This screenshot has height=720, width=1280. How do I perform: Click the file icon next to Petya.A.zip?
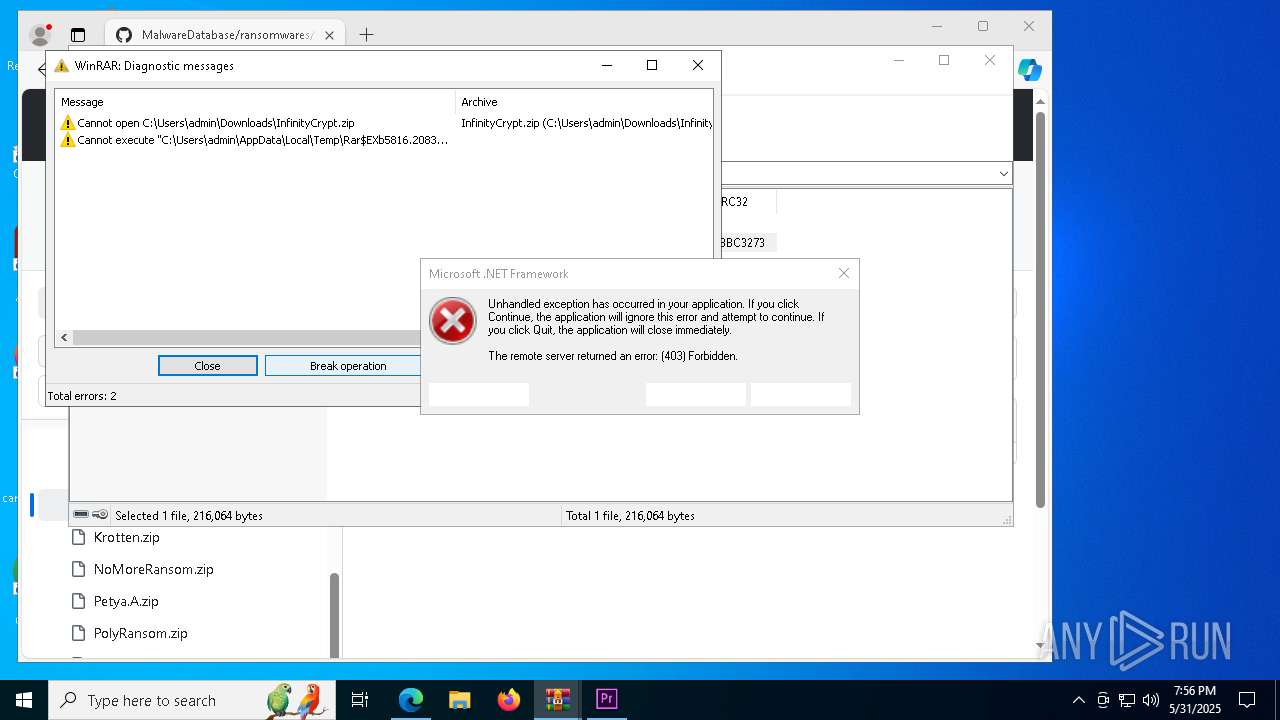(78, 601)
